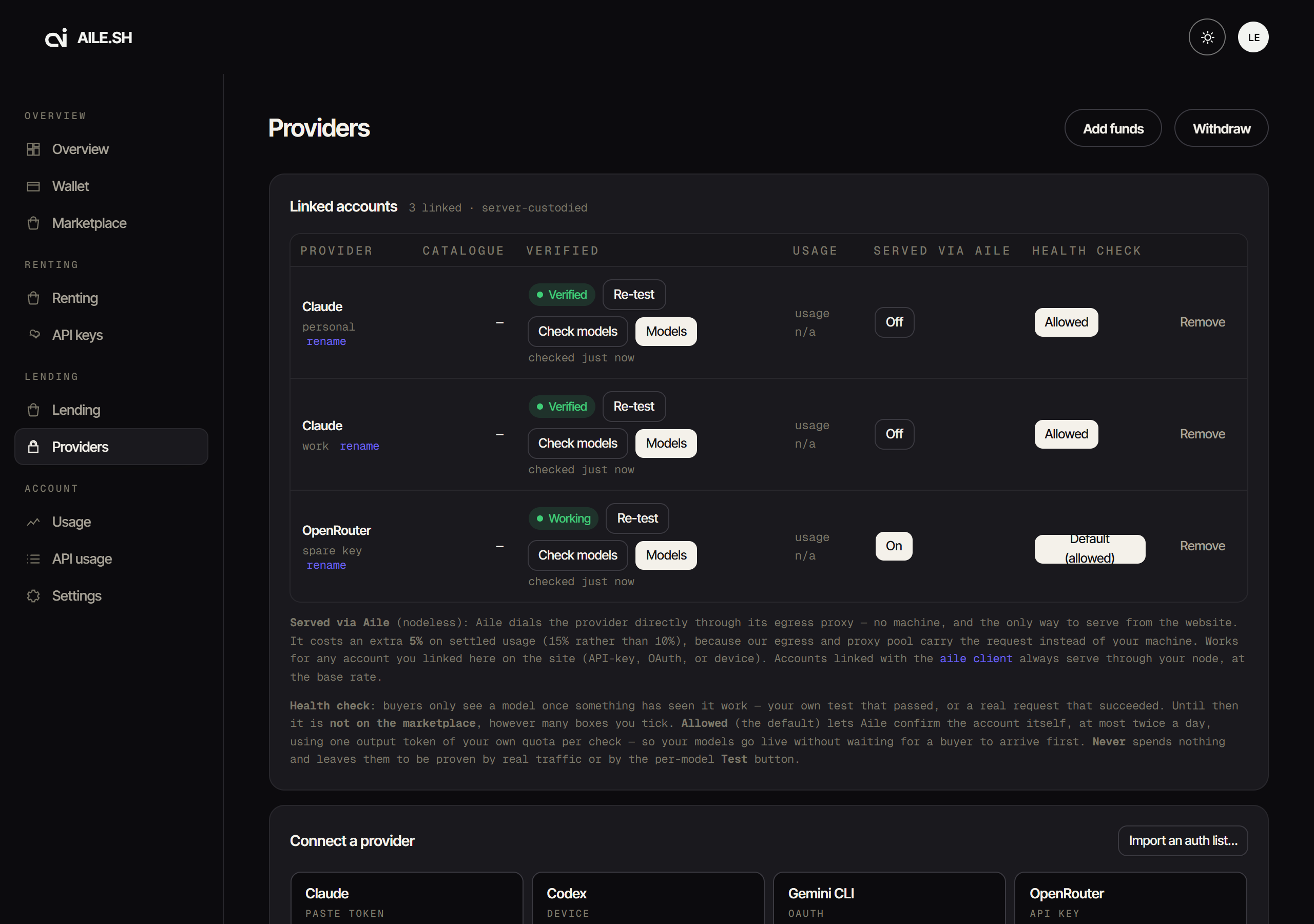The height and width of the screenshot is (924, 1314).
Task: Click the Usage chart line icon
Action: click(x=33, y=522)
